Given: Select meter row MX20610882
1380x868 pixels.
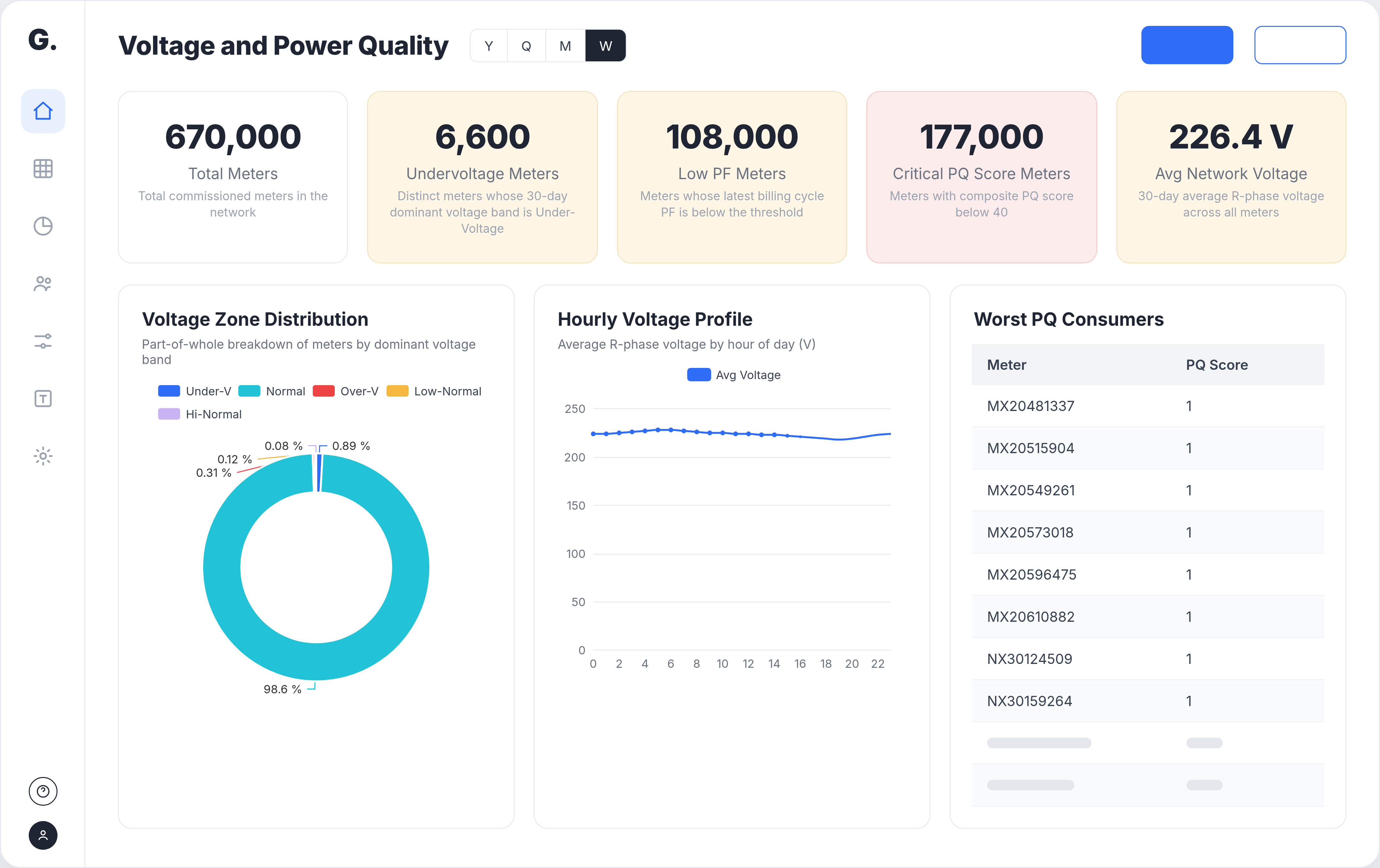Looking at the screenshot, I should [x=1148, y=617].
